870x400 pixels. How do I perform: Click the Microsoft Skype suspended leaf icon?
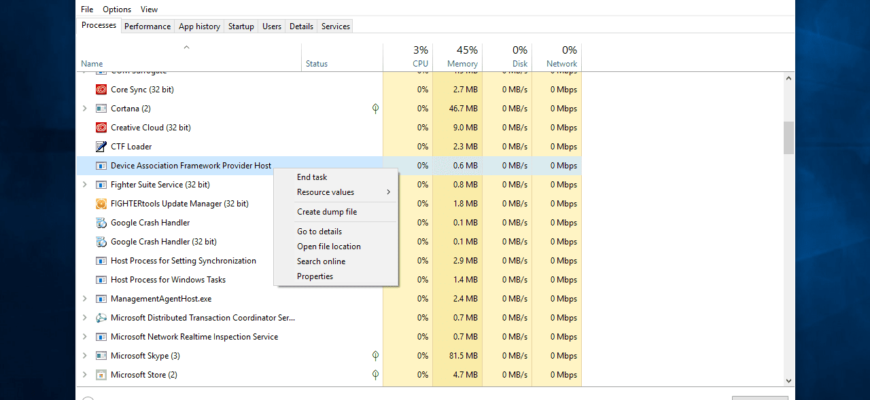click(x=376, y=356)
